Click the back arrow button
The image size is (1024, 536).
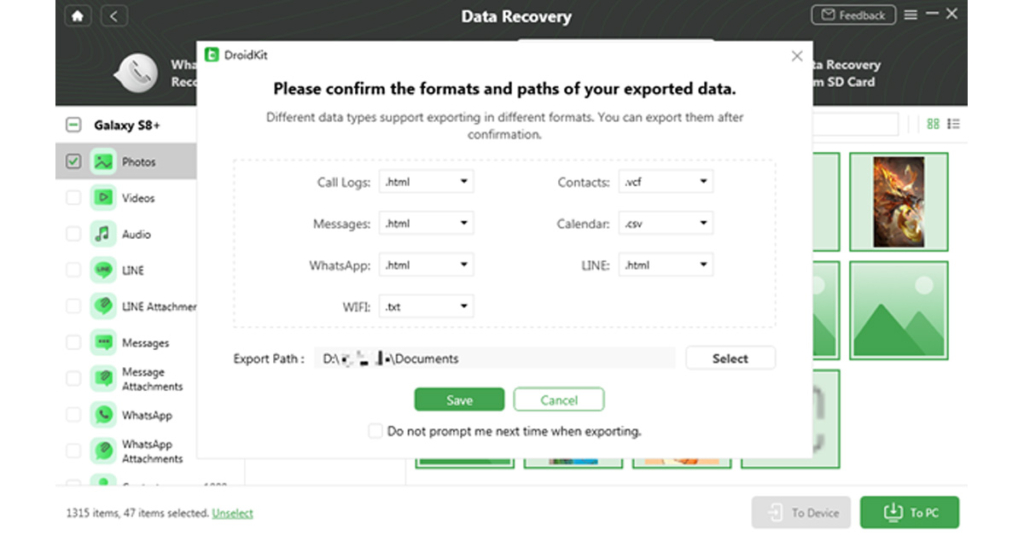(x=114, y=16)
